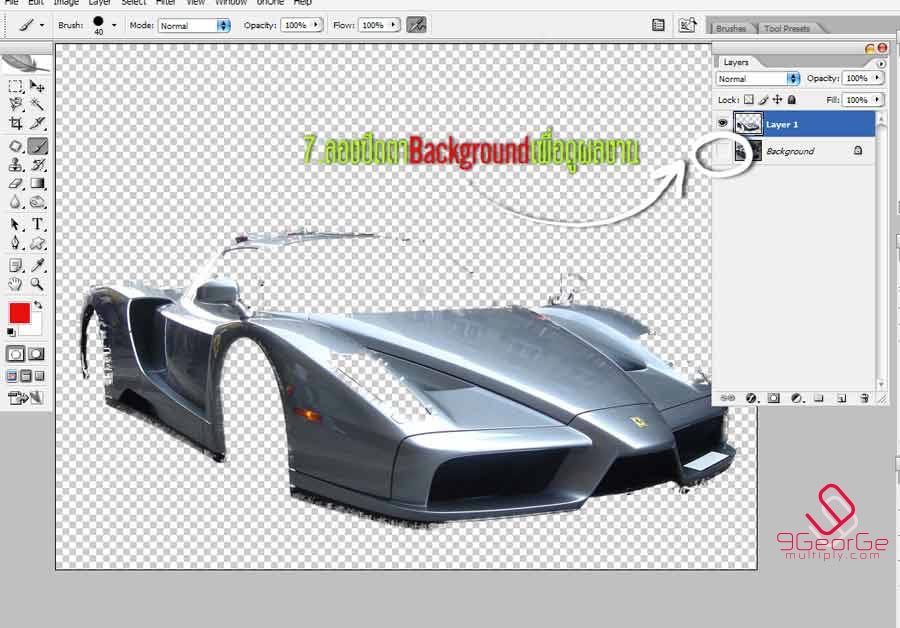The height and width of the screenshot is (628, 900).
Task: Switch to the Tool Presets tab
Action: pos(787,28)
